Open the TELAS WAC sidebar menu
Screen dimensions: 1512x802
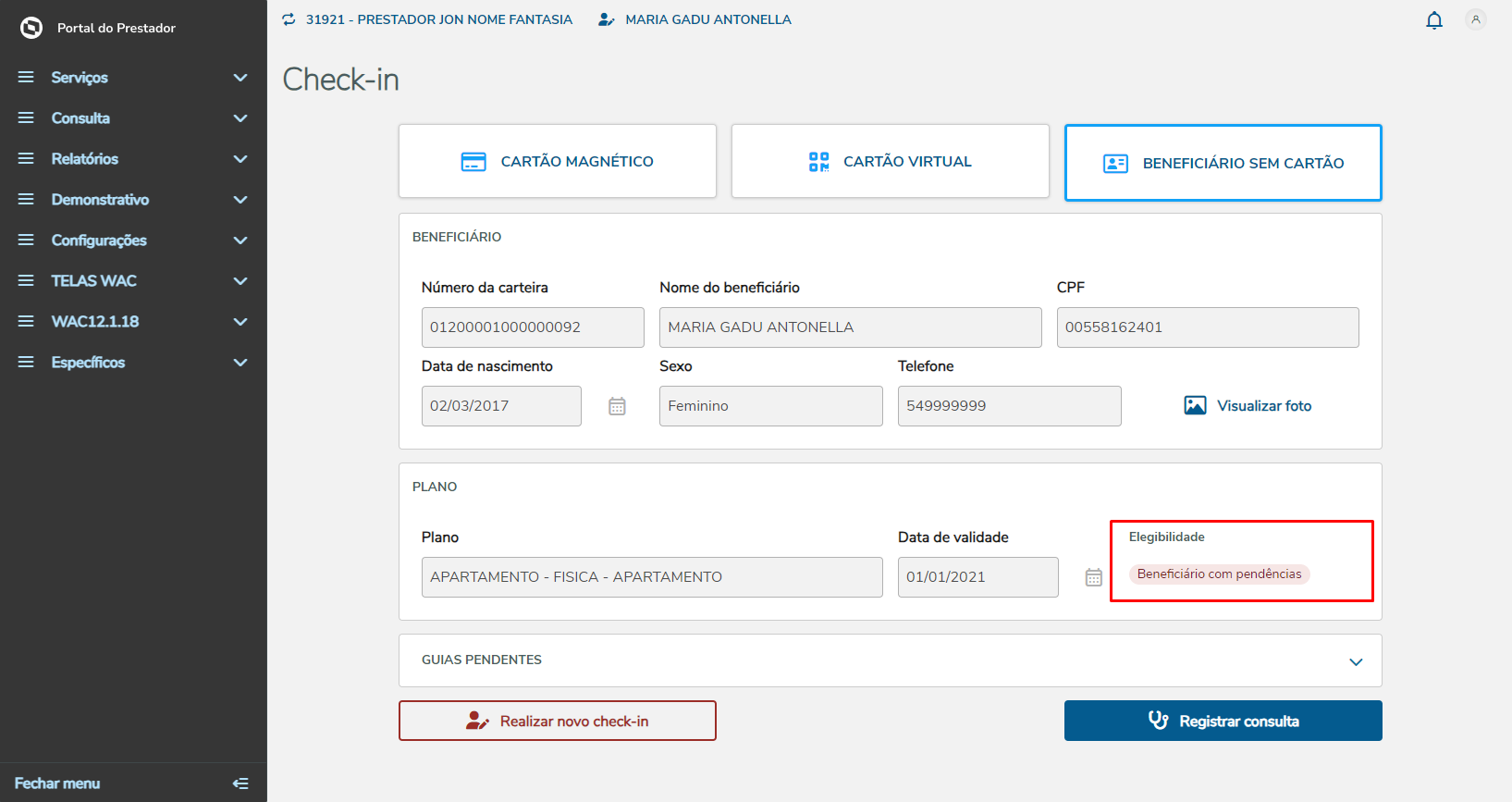coord(133,281)
